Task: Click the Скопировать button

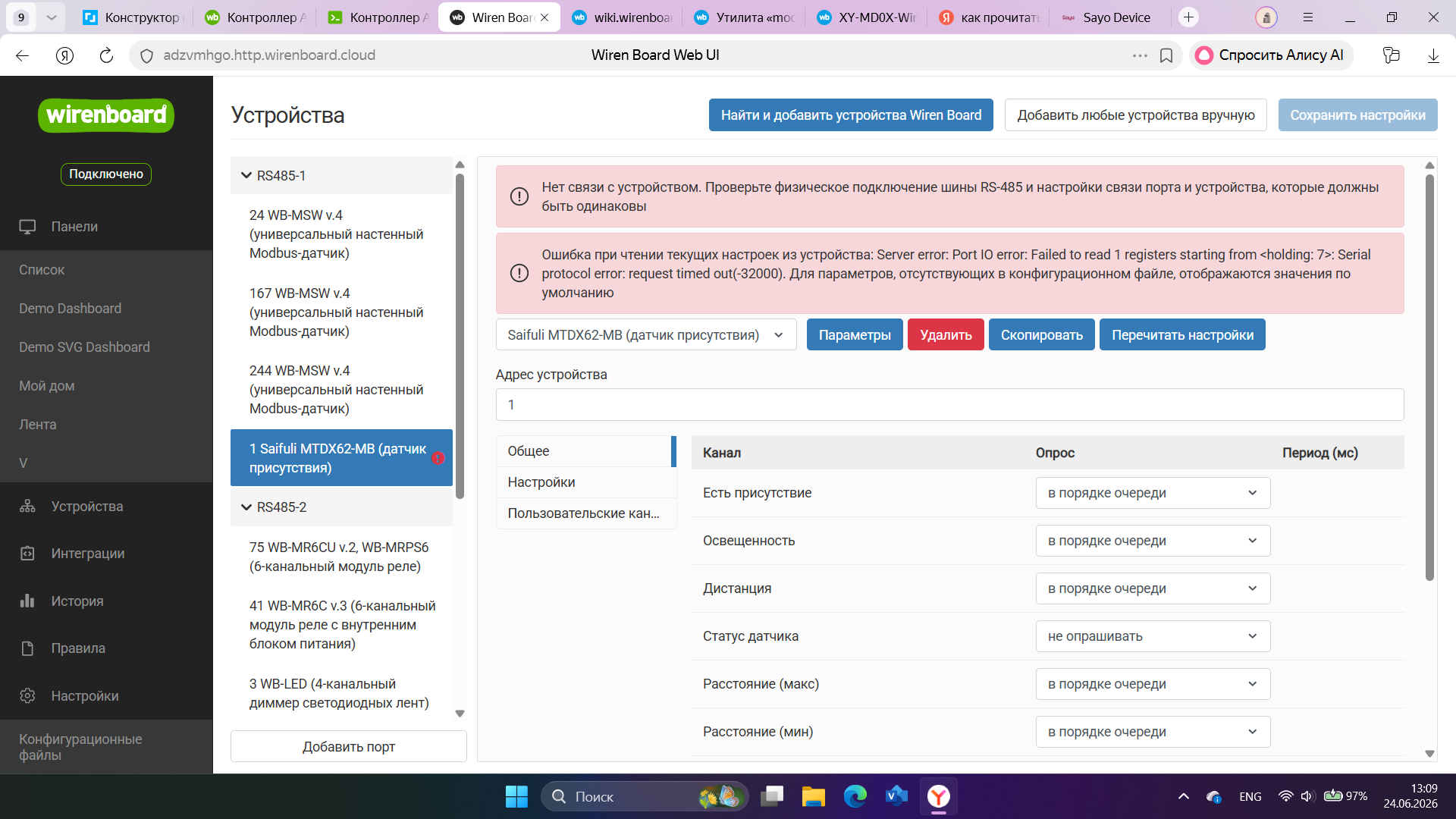Action: 1042,335
